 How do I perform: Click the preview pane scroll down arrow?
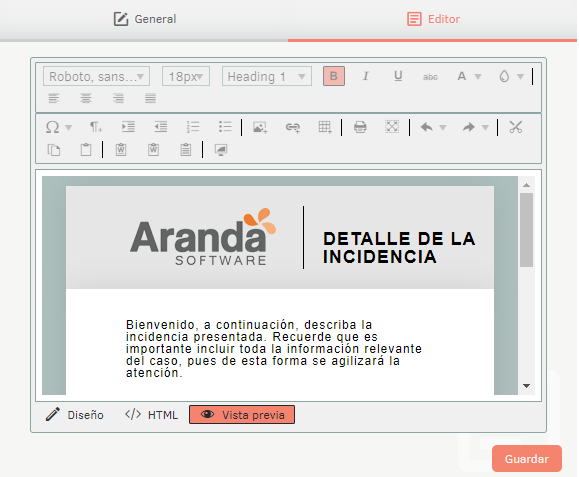tap(527, 386)
